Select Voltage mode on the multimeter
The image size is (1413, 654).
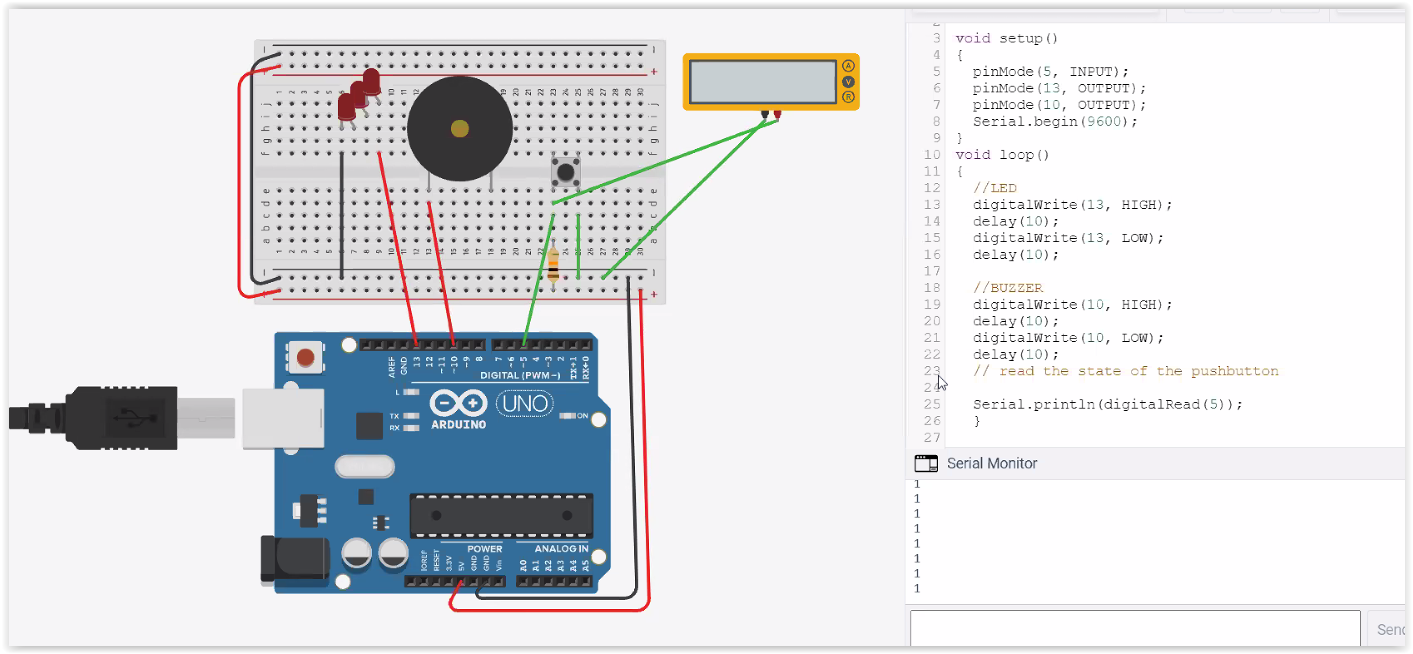[848, 81]
